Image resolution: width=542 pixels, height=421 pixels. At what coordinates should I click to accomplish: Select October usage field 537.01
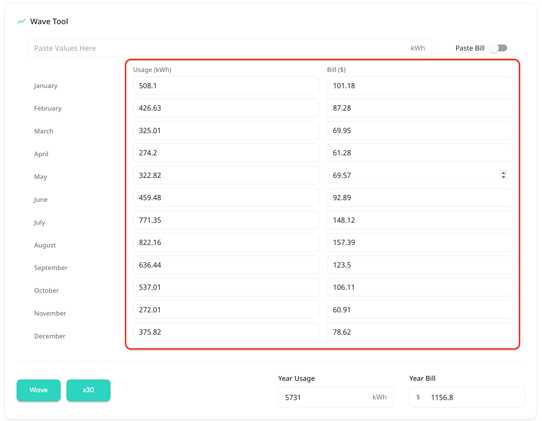point(226,287)
